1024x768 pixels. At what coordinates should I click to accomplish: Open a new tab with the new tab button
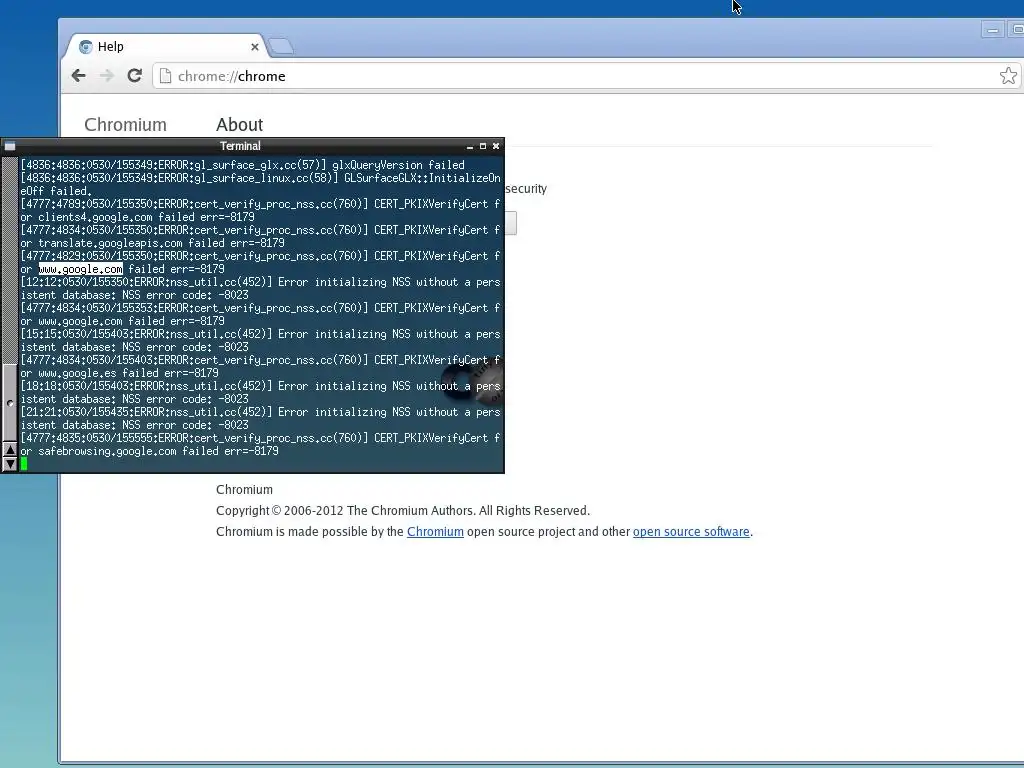pyautogui.click(x=281, y=46)
